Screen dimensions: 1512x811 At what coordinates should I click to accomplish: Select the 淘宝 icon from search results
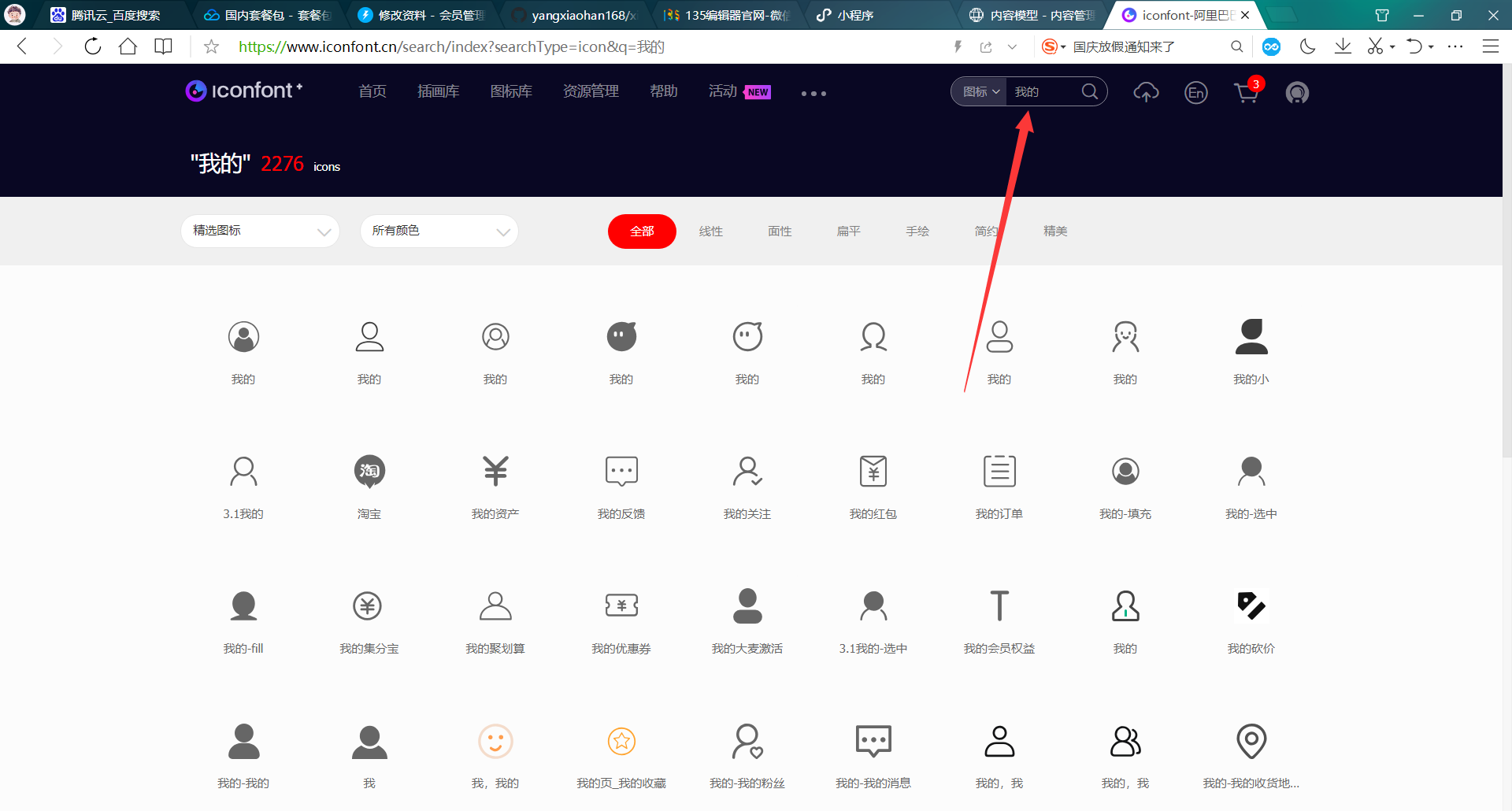coord(369,471)
